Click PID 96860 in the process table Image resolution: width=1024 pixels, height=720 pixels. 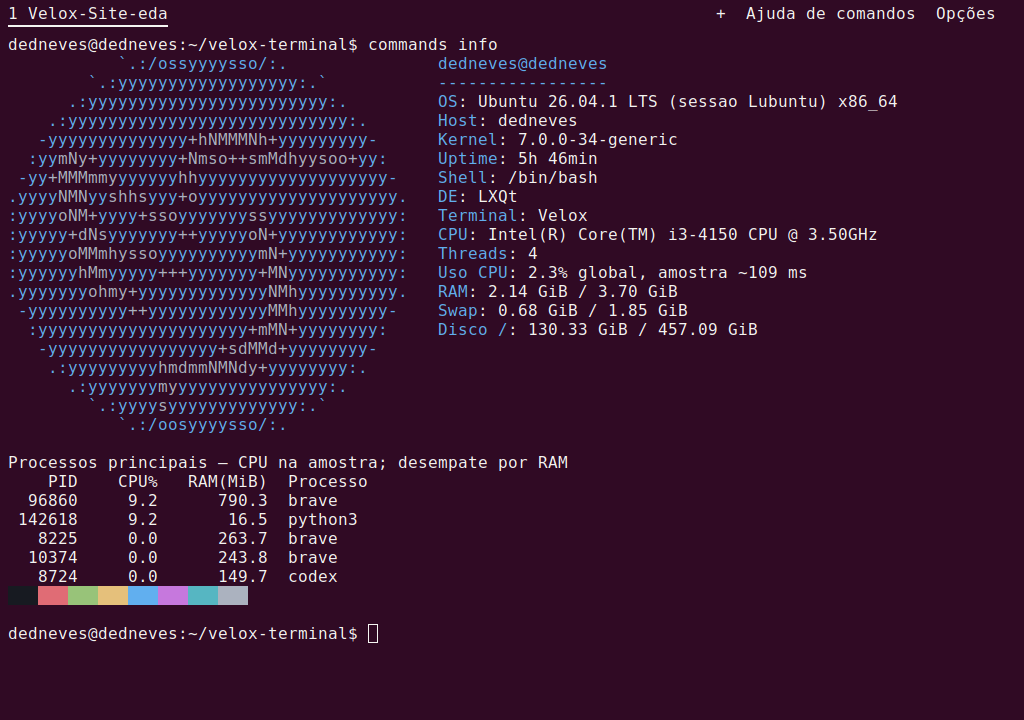(x=53, y=500)
